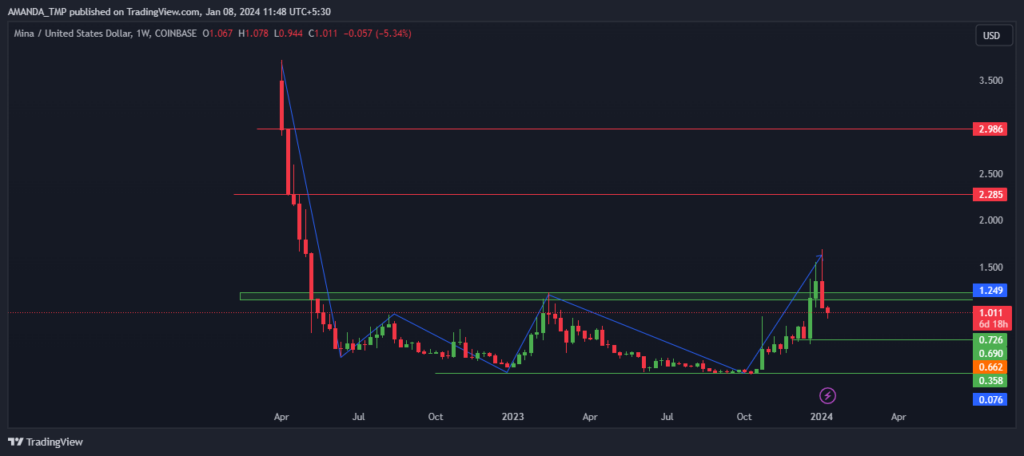Image resolution: width=1024 pixels, height=456 pixels.
Task: Click the 2023 label on time axis
Action: 513,415
